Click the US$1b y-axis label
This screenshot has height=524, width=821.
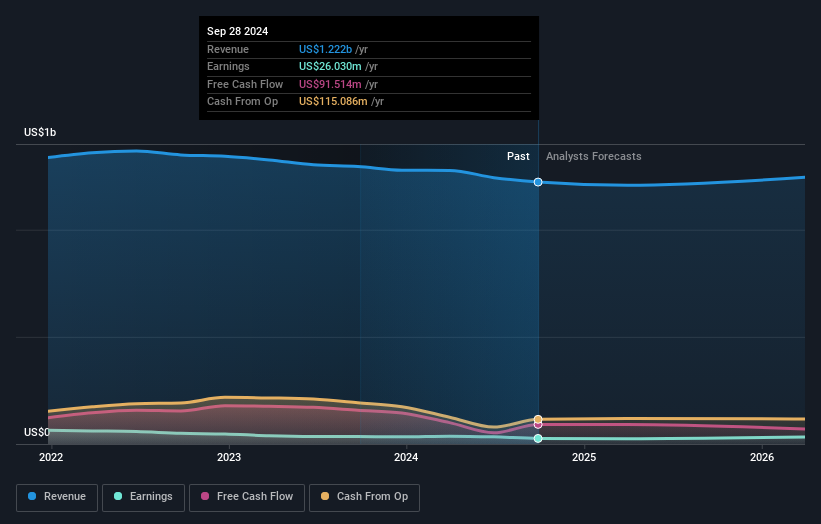[x=40, y=132]
